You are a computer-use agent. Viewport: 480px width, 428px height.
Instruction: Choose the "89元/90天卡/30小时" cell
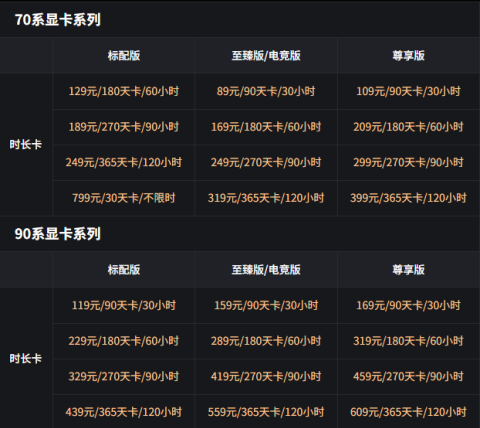[x=266, y=91]
